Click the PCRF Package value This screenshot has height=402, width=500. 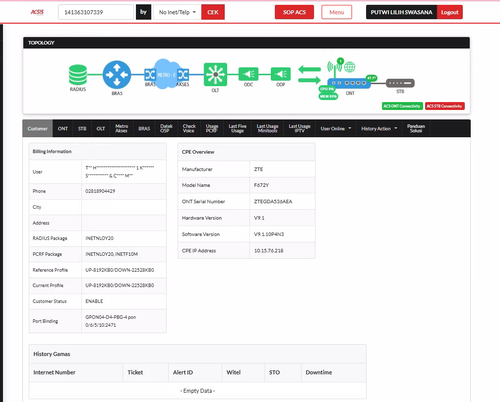[111, 254]
